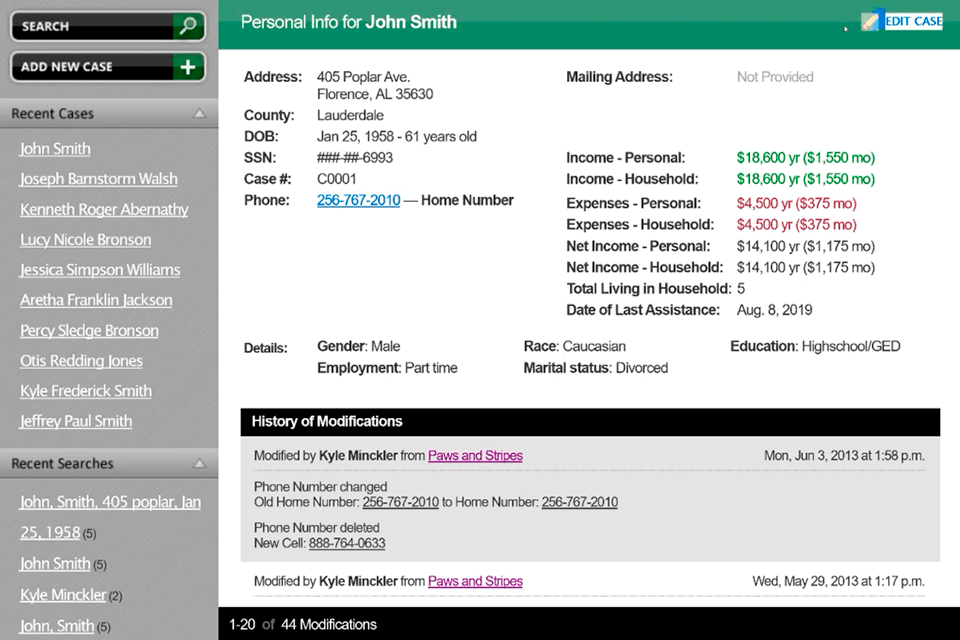Image resolution: width=960 pixels, height=640 pixels.
Task: Click the '405 Poplar Ave.' address line
Action: [x=364, y=77]
